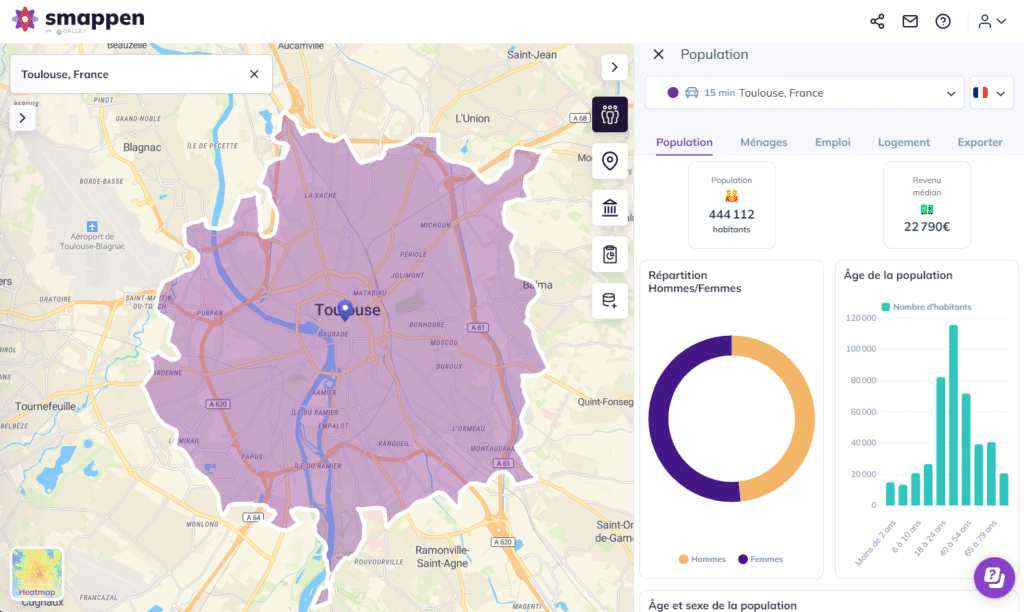Screen dimensions: 1024x612
Task: Click the add data database icon
Action: tap(610, 301)
